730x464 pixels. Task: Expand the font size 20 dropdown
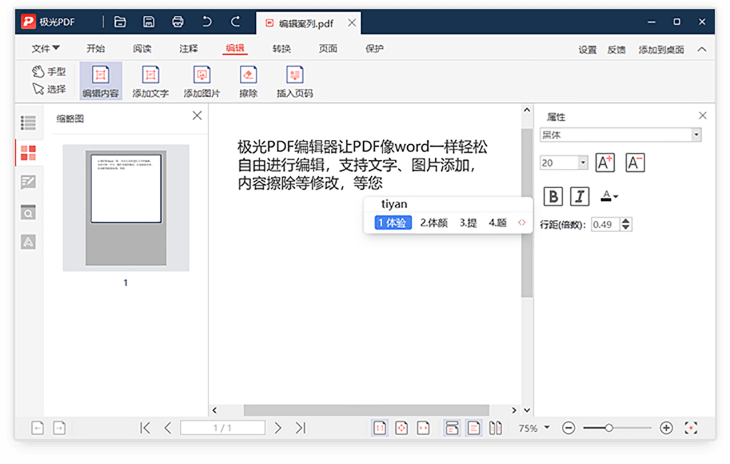pos(583,163)
